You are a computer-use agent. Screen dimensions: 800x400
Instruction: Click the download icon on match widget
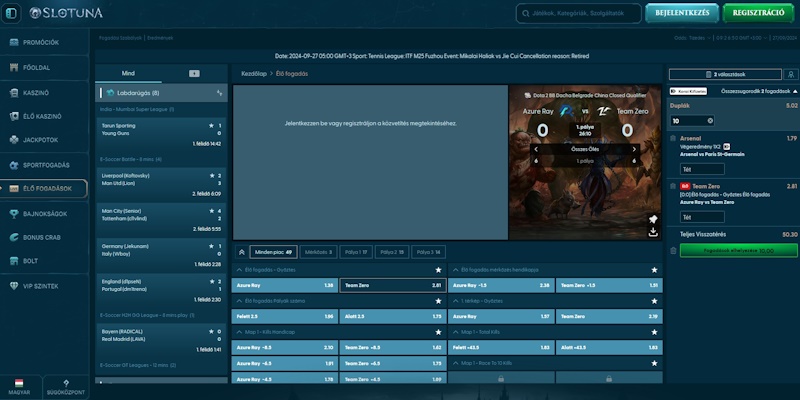(653, 232)
